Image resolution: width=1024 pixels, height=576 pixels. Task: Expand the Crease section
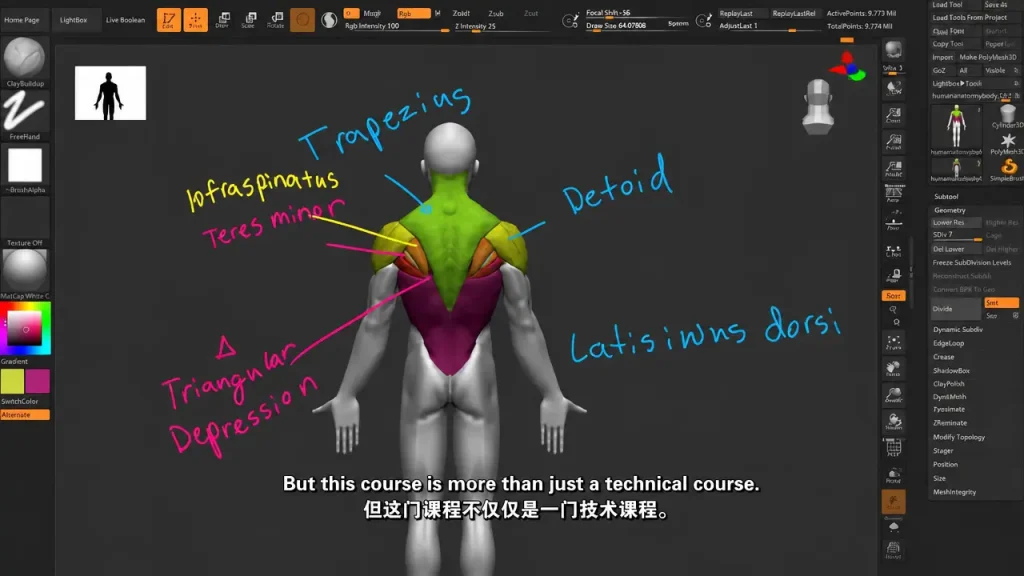click(x=944, y=357)
